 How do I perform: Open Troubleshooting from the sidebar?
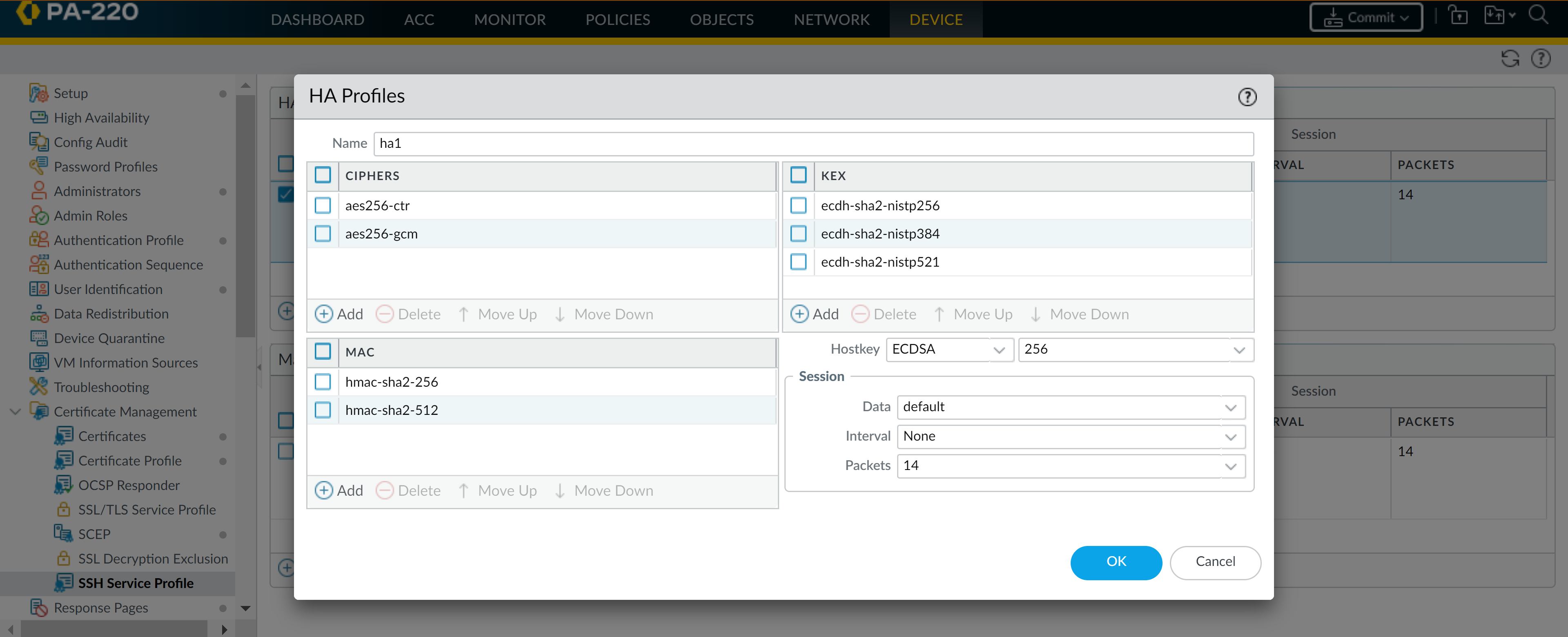[101, 388]
